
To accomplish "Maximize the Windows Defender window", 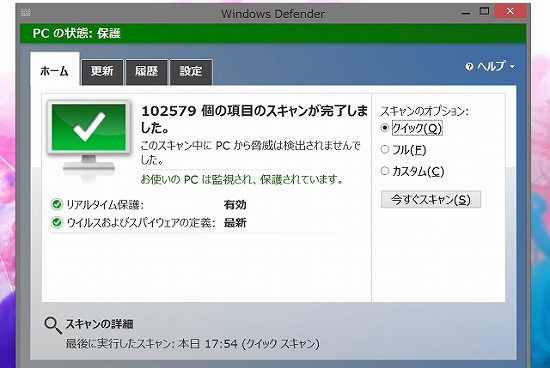I will pos(484,11).
